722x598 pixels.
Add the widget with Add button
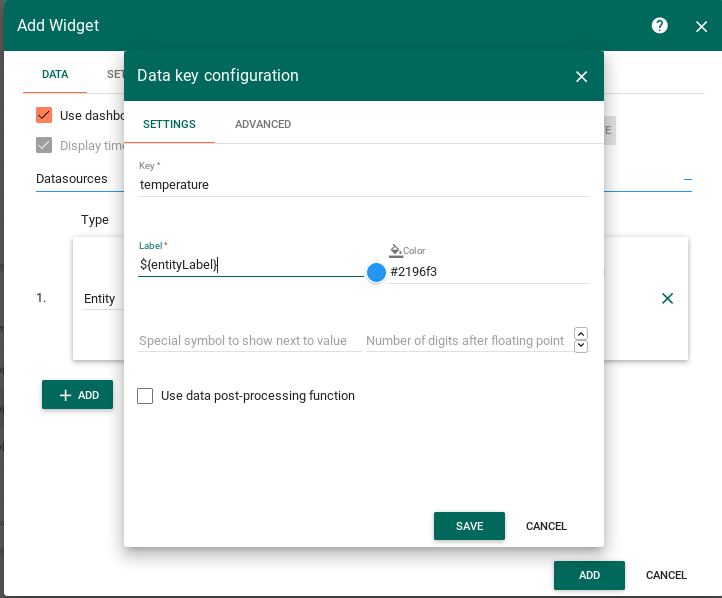coord(589,575)
